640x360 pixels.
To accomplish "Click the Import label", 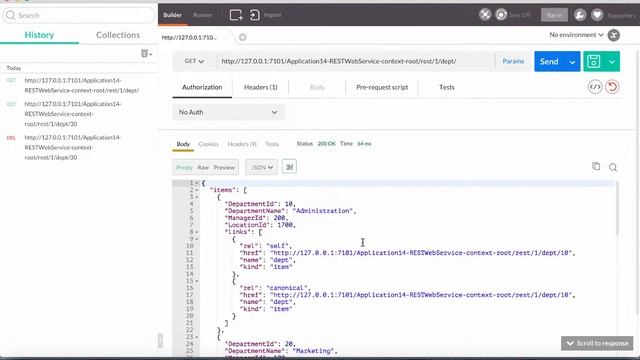I will [272, 15].
